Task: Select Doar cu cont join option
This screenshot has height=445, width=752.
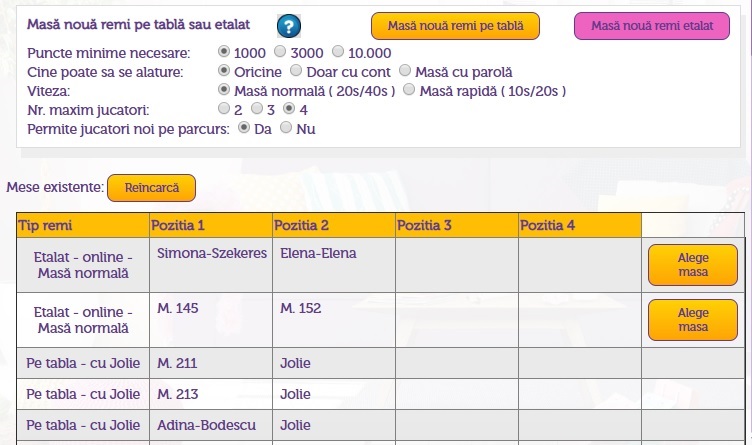Action: [x=296, y=70]
